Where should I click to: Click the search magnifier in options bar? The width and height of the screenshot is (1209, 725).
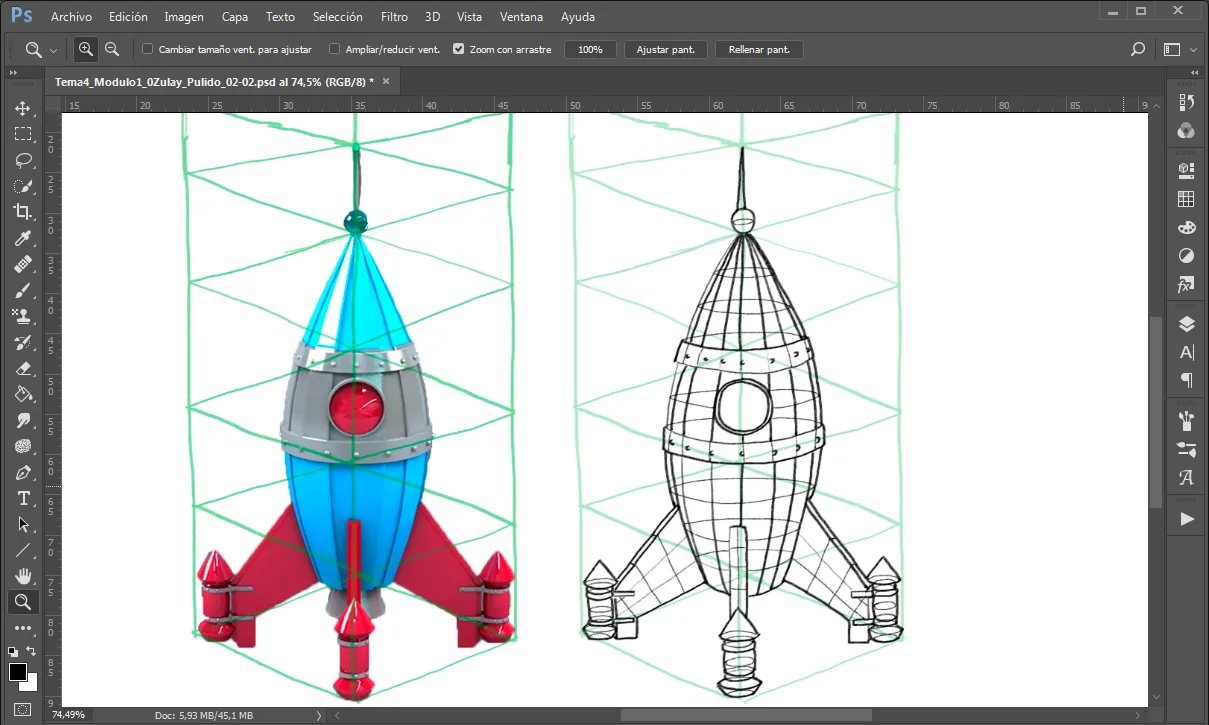click(x=1137, y=49)
